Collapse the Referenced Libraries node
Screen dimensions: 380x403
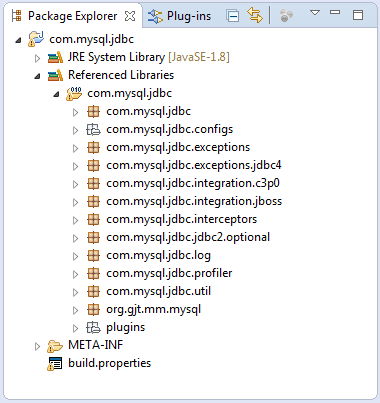(37, 77)
